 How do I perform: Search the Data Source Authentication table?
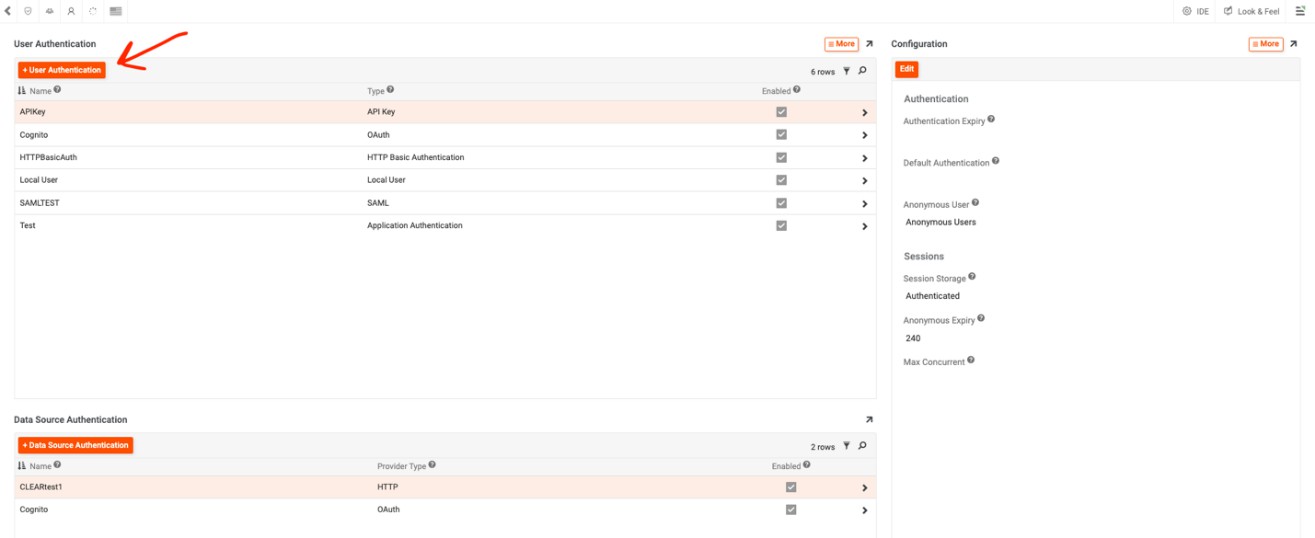862,446
